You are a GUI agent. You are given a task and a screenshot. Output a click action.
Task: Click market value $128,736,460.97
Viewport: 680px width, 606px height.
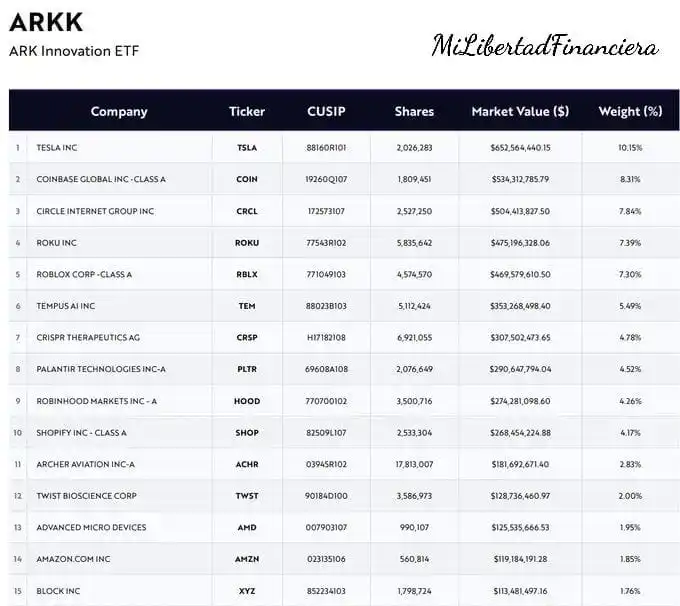[x=520, y=496]
